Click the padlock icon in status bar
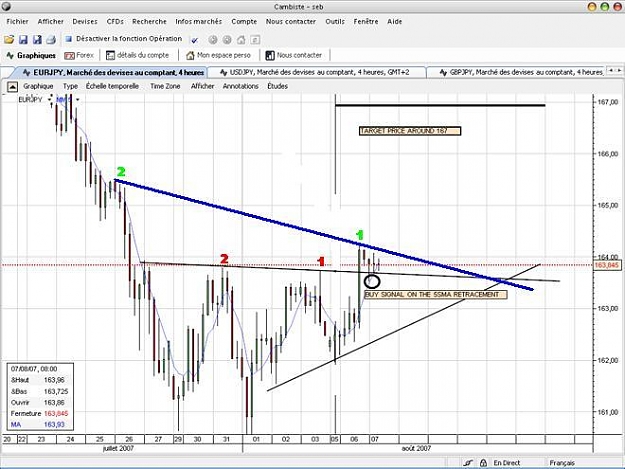 point(483,463)
